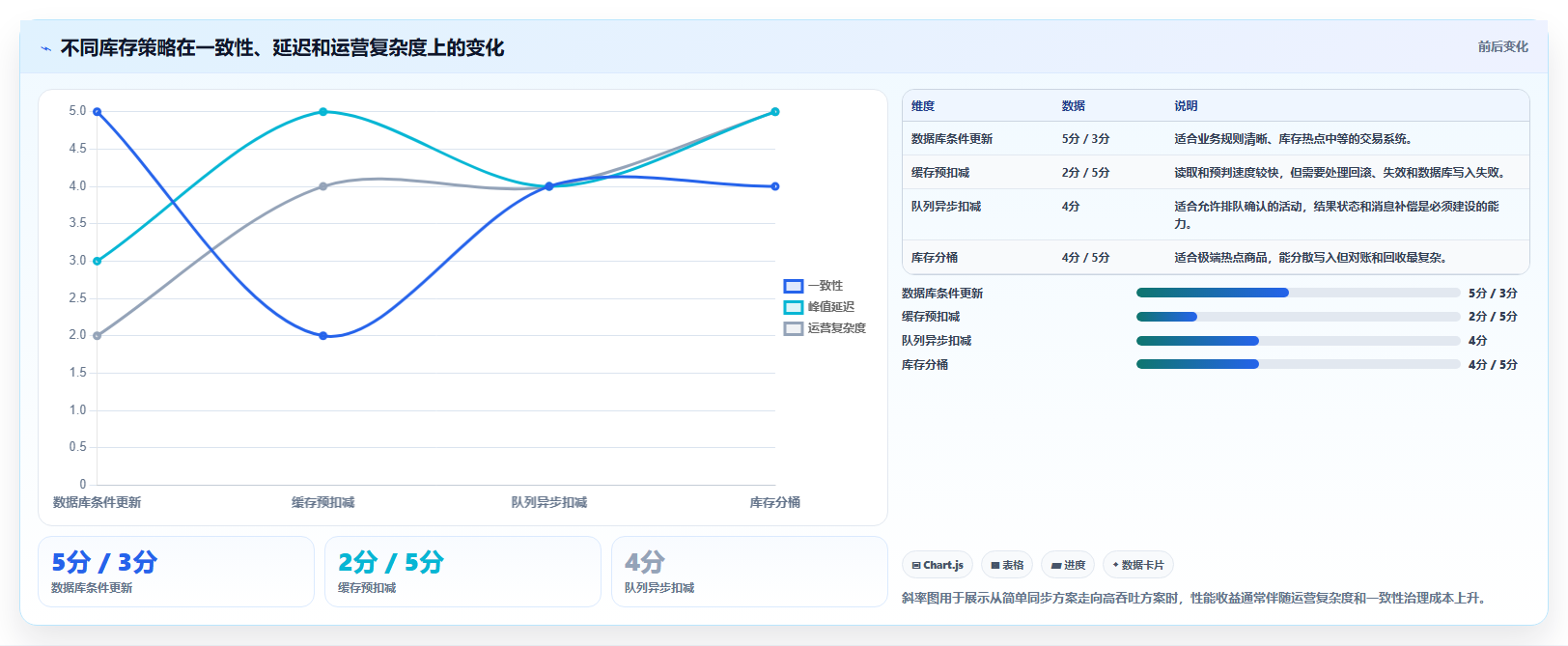This screenshot has height=646, width=1568.
Task: Click the 数据库条件更新 progress bar
Action: point(1298,293)
